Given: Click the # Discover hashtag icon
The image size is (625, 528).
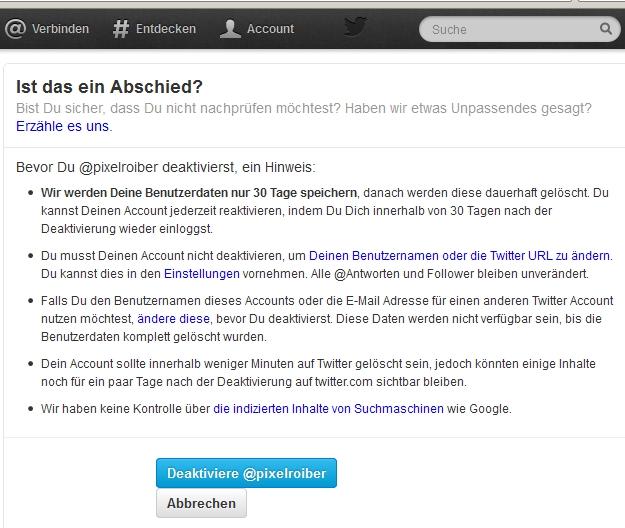Looking at the screenshot, I should pyautogui.click(x=121, y=29).
